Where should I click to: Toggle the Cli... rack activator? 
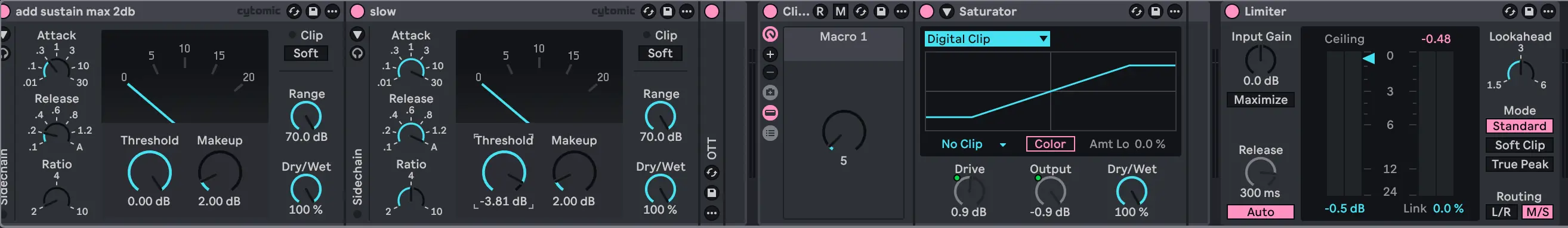(x=770, y=11)
